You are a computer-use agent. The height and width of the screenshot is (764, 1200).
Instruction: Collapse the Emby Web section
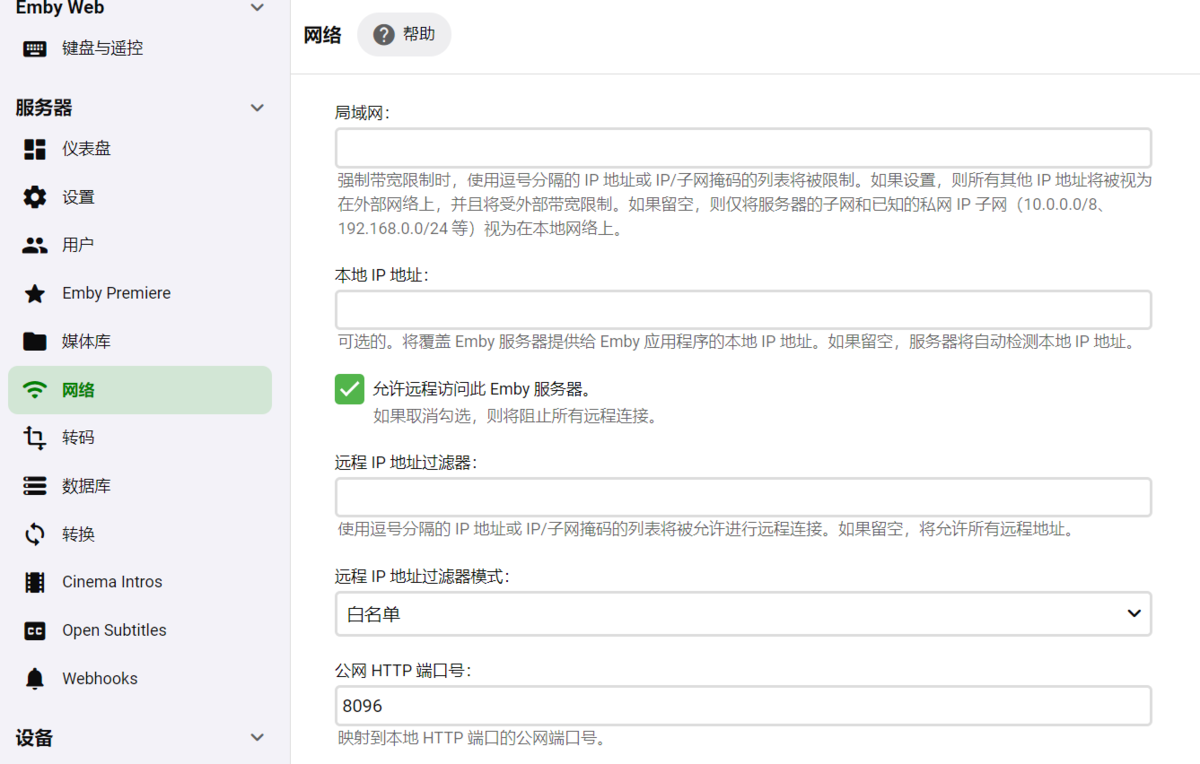pyautogui.click(x=257, y=7)
